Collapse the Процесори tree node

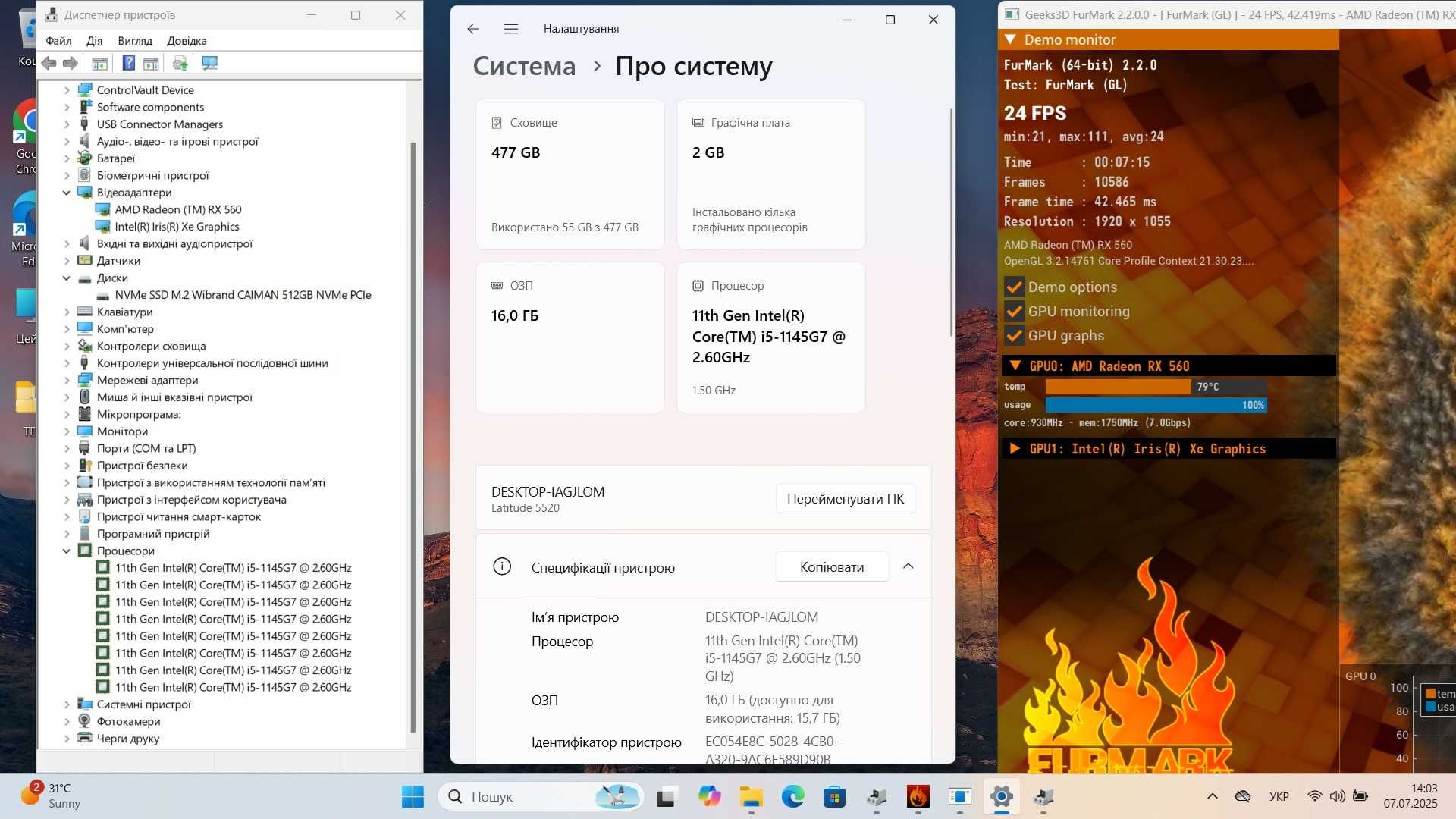pyautogui.click(x=67, y=551)
